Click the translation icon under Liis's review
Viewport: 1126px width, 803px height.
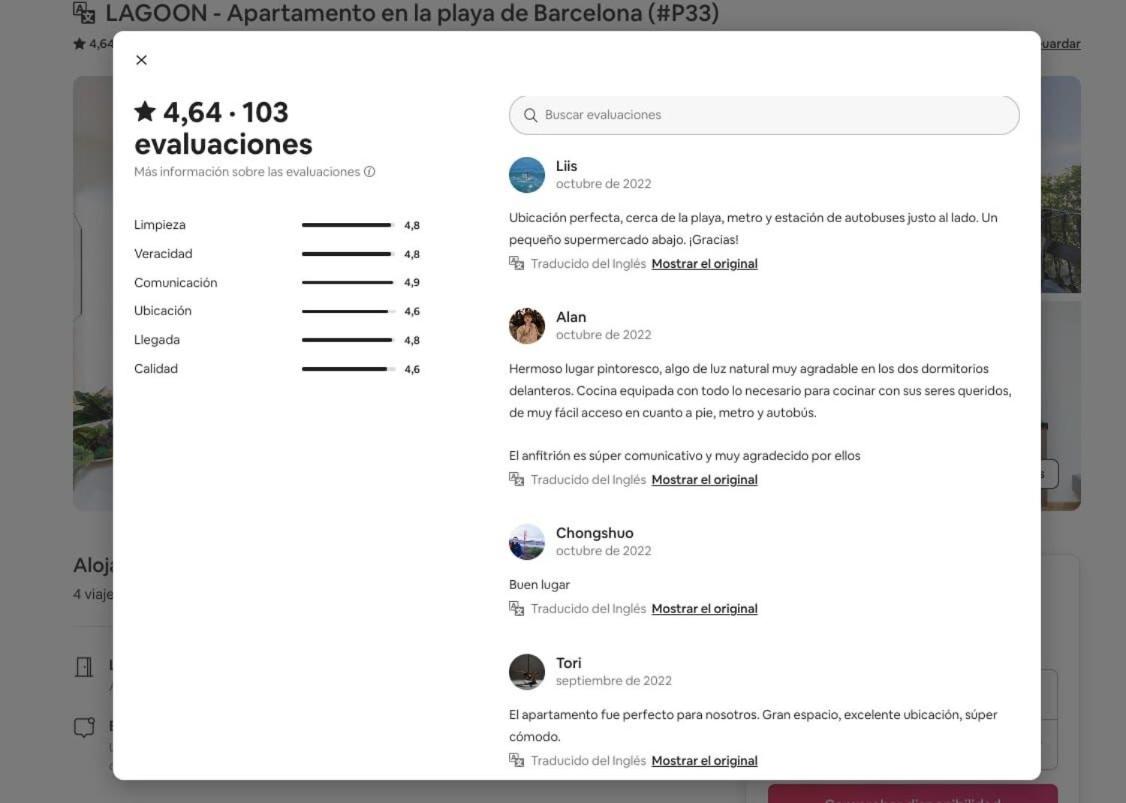pos(516,264)
